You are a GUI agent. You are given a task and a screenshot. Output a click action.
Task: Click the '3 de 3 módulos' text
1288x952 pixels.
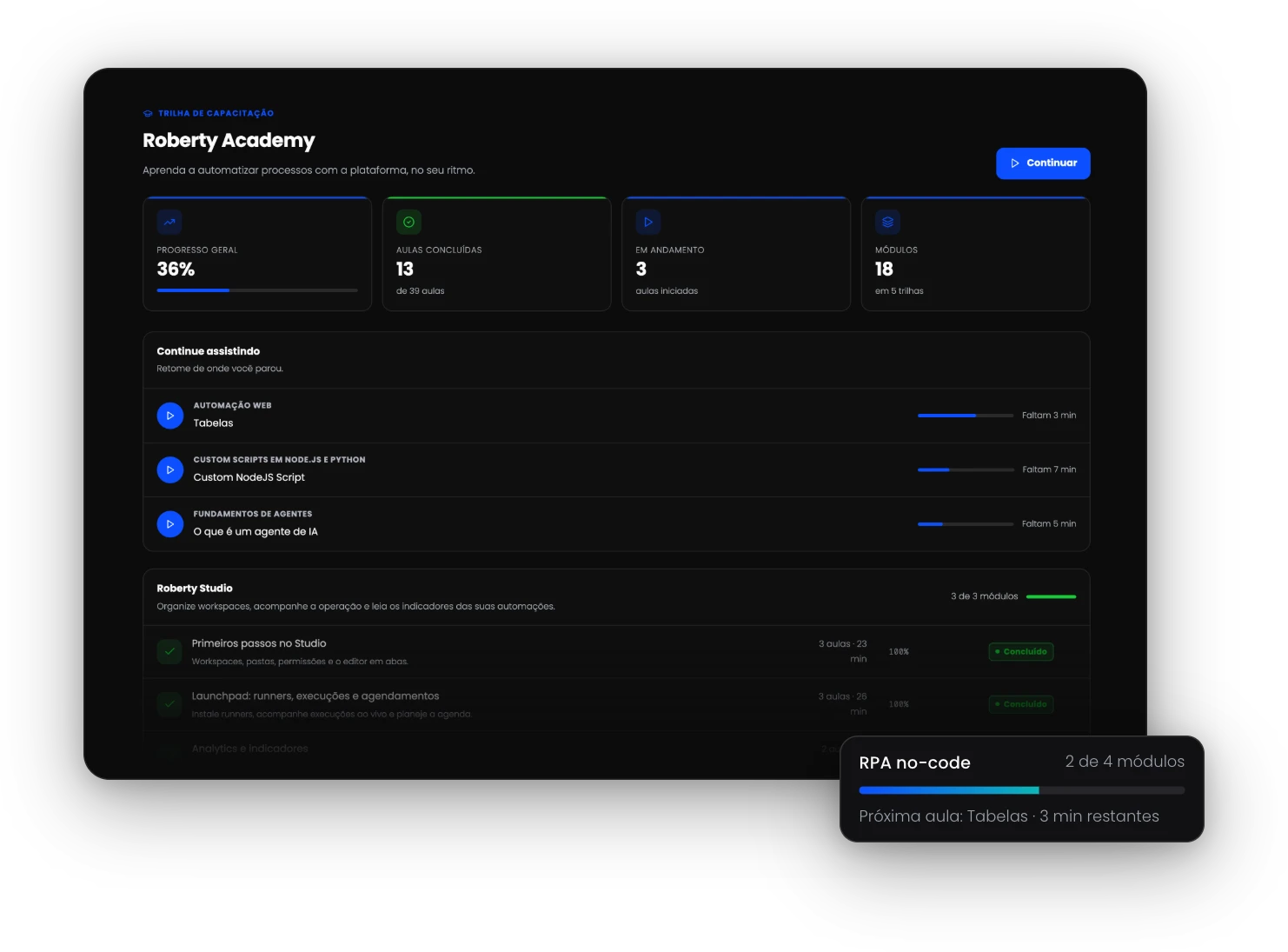click(x=985, y=596)
